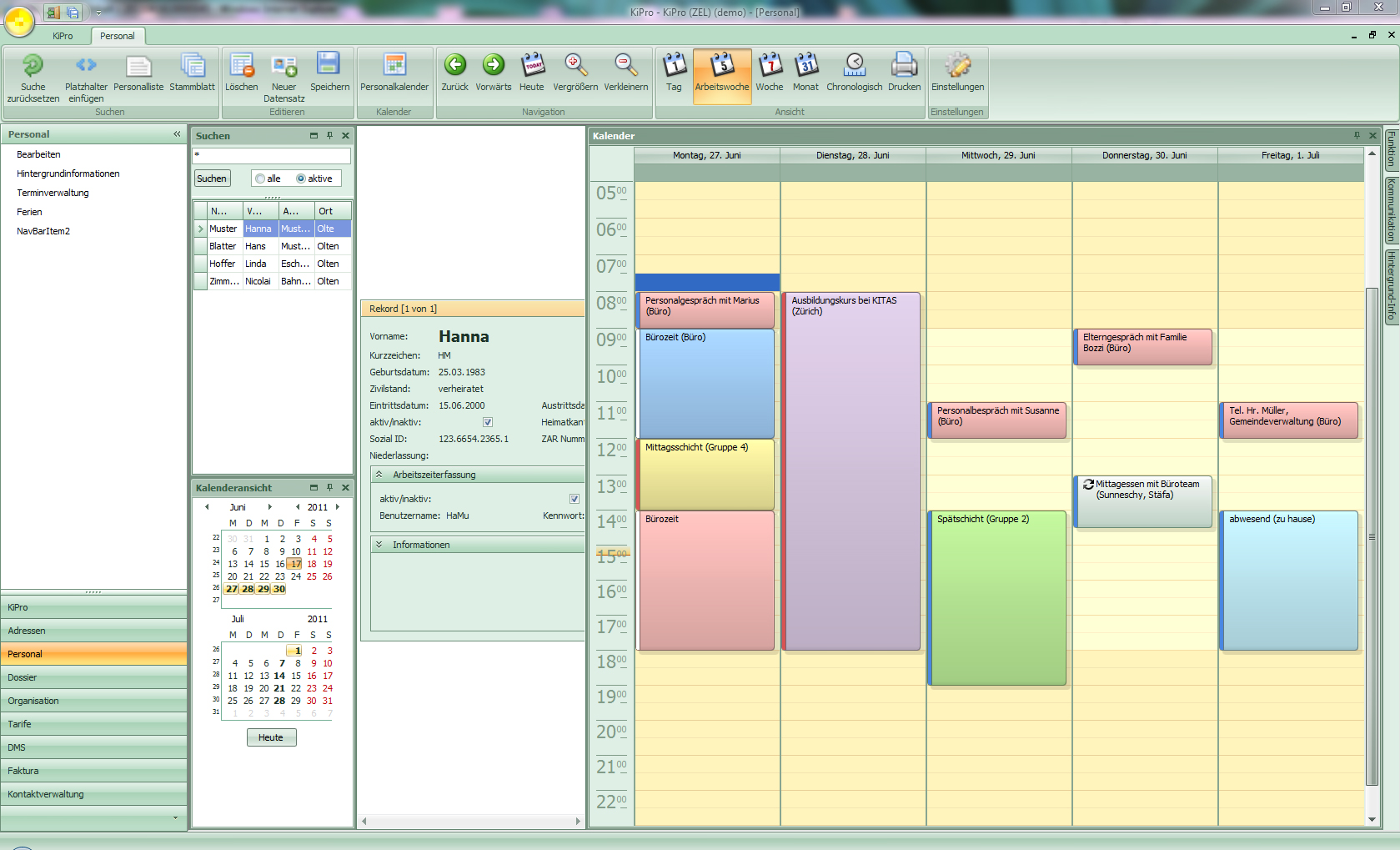Select the 'alle' radio button

click(x=261, y=179)
